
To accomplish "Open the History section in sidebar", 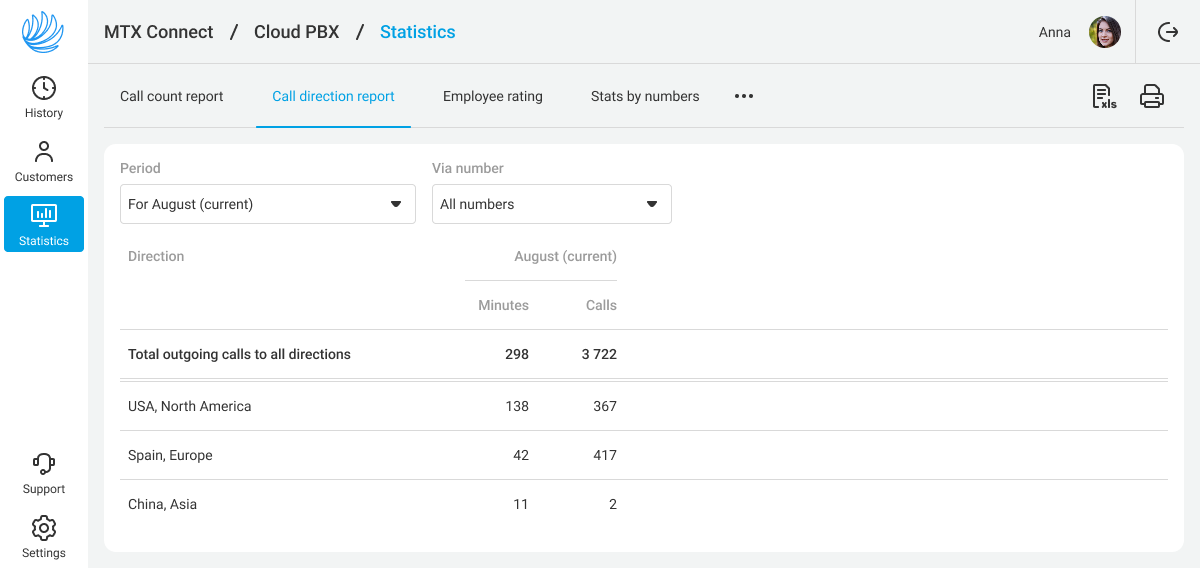I will 44,97.
